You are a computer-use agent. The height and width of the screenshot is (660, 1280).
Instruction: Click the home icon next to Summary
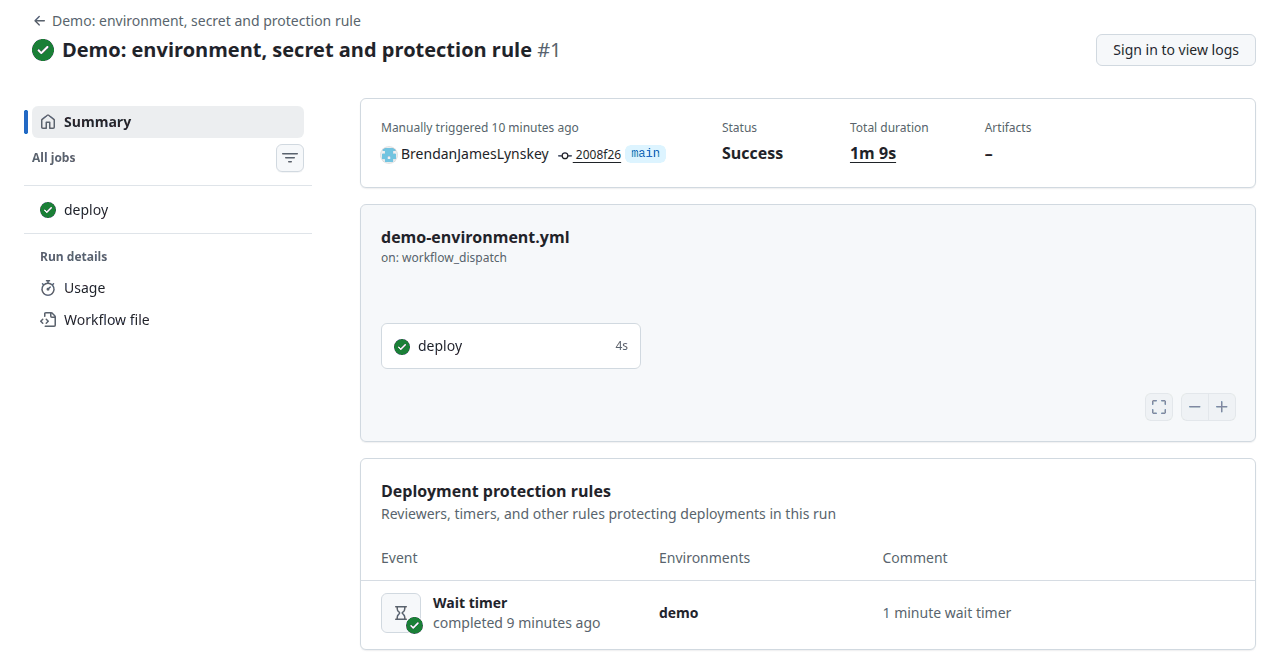[48, 122]
